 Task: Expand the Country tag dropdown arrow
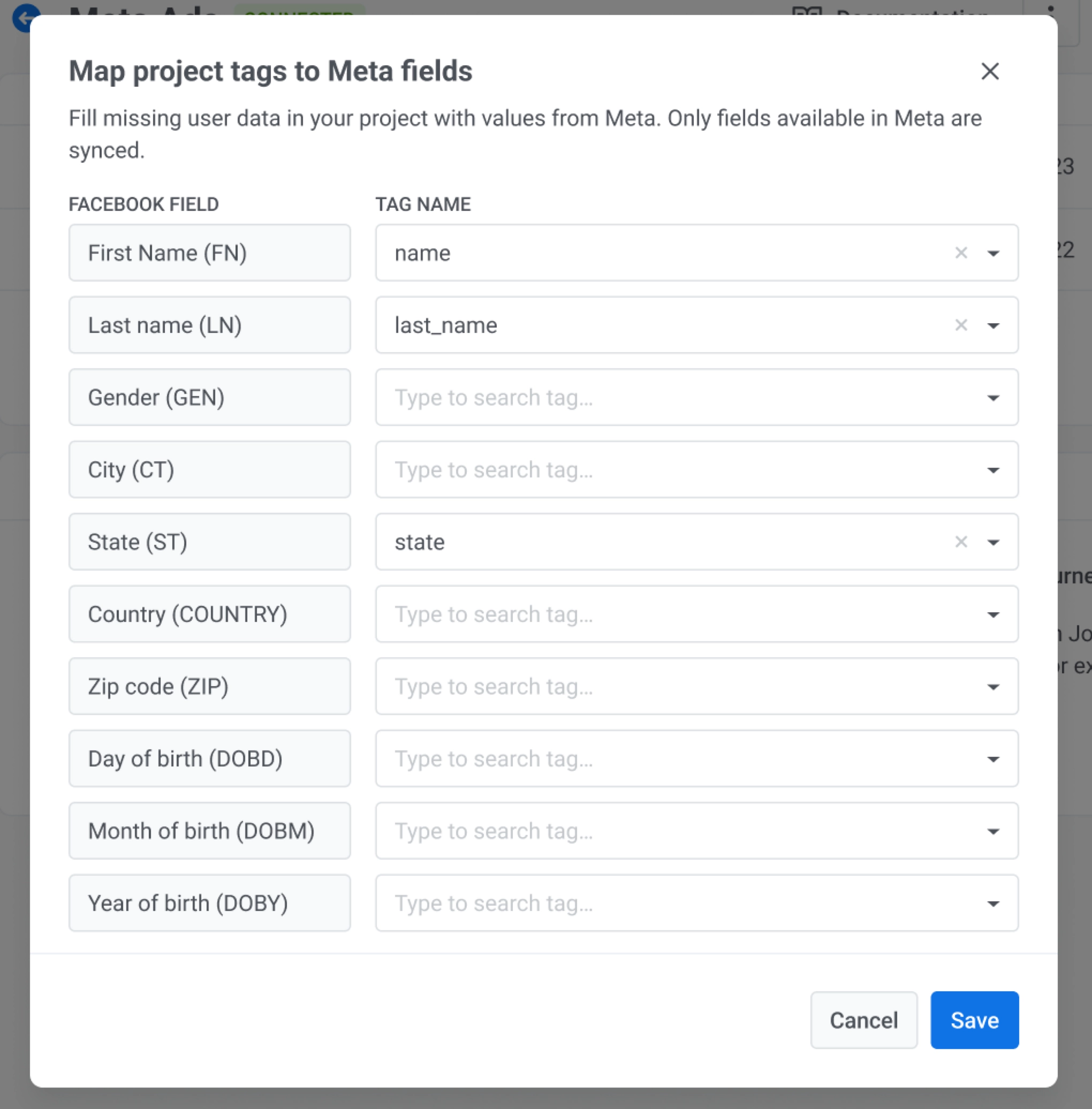click(994, 614)
